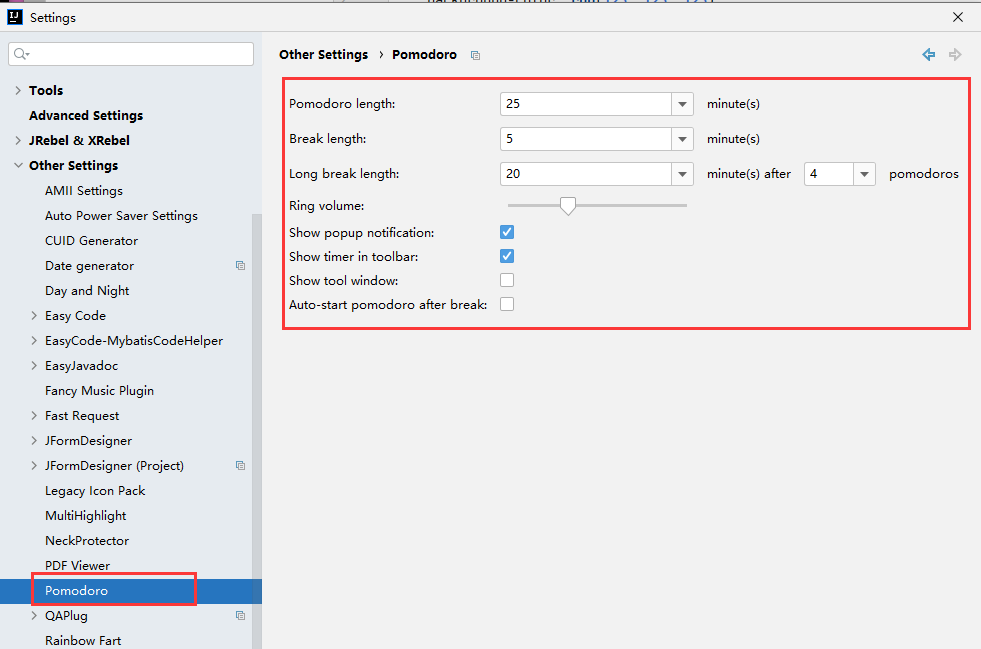This screenshot has width=981, height=649.
Task: Click the project icon next to Date generator
Action: pos(240,265)
